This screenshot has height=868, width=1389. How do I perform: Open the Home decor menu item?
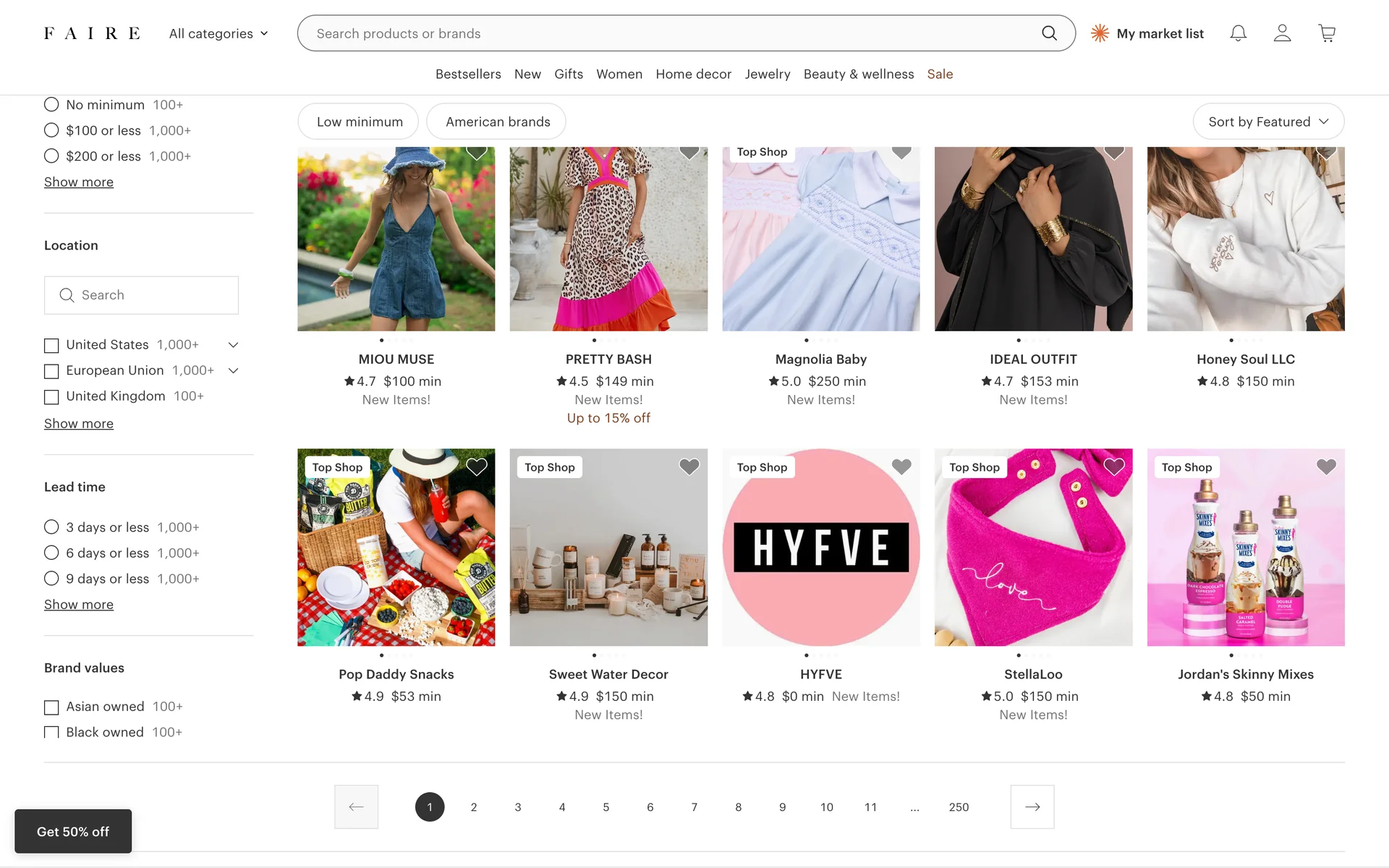pos(693,74)
